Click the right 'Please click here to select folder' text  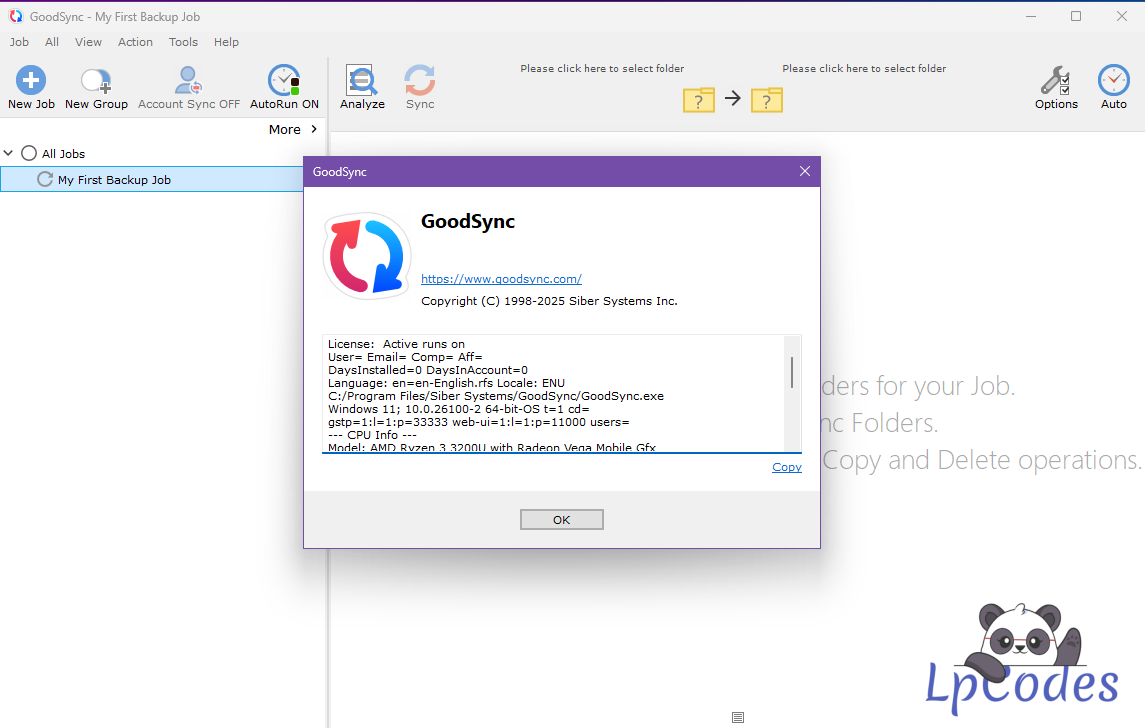864,69
